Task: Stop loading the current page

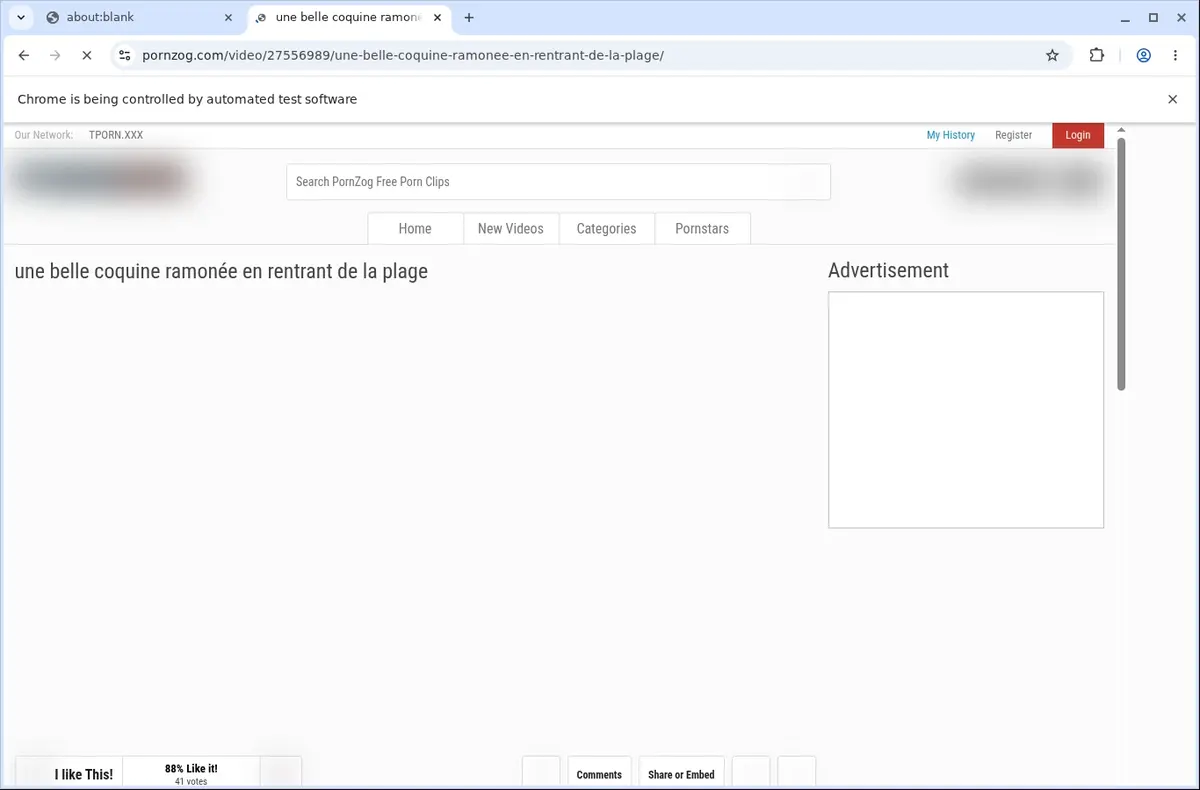Action: coord(86,56)
